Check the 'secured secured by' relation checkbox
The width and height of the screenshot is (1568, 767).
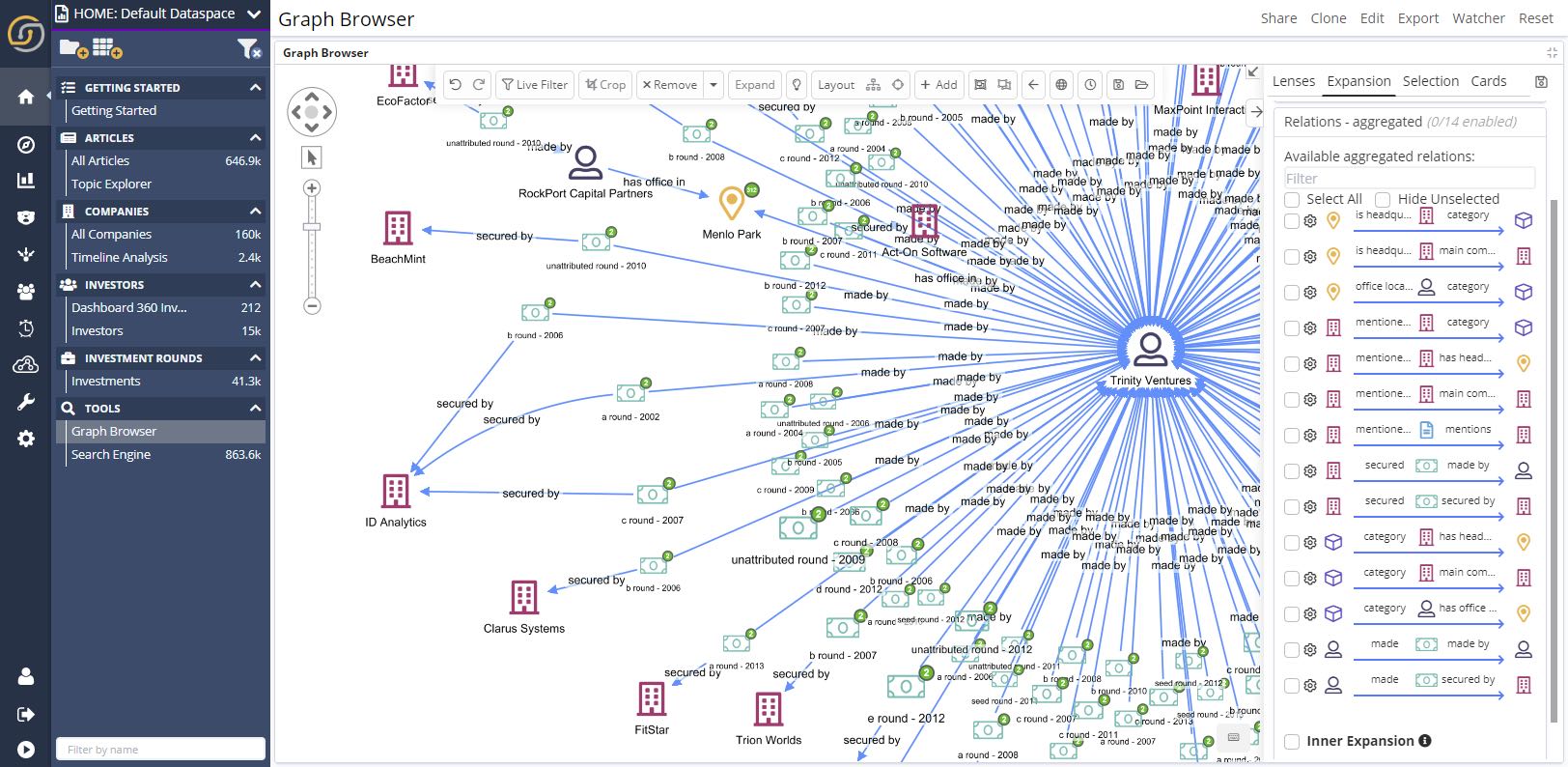(1292, 506)
